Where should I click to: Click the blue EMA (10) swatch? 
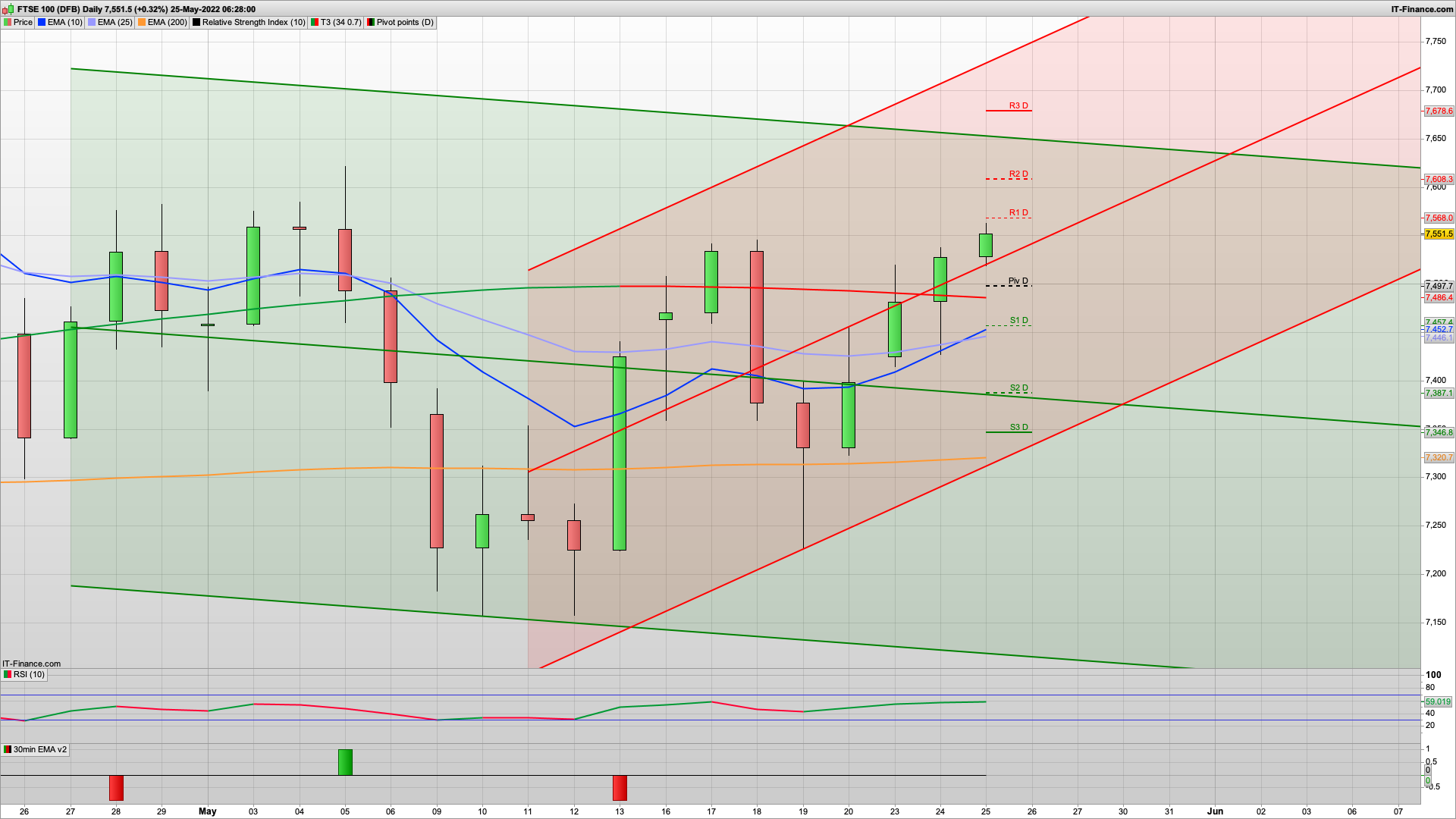pos(42,23)
